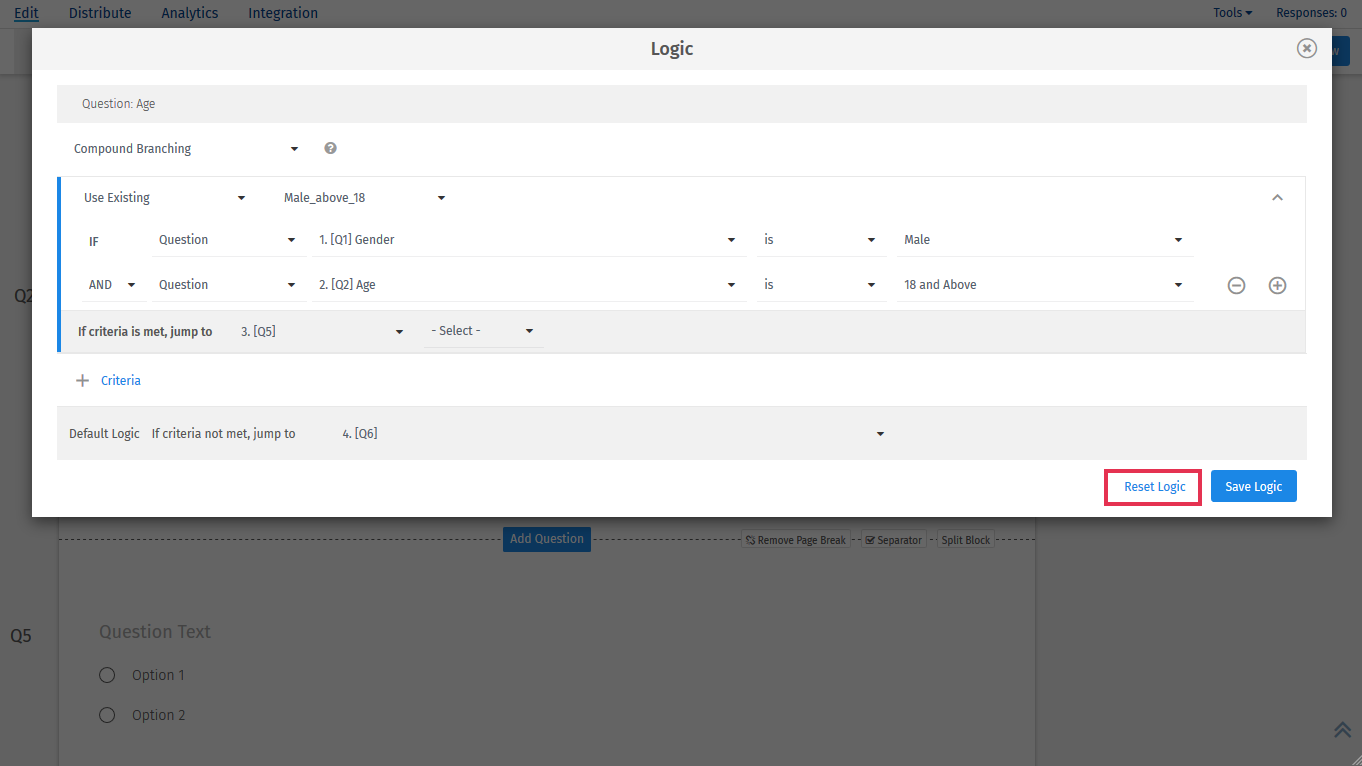
Task: Close the Logic dialog
Action: [1306, 47]
